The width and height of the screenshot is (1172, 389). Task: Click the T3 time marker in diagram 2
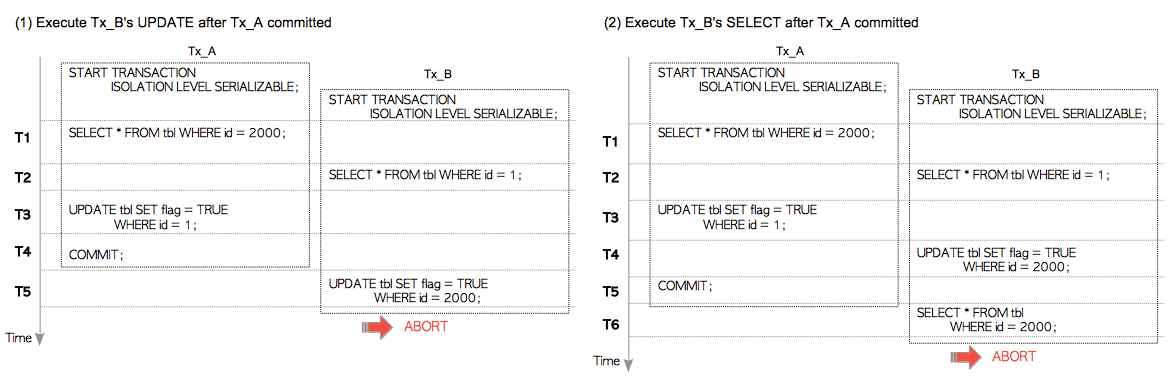[611, 218]
